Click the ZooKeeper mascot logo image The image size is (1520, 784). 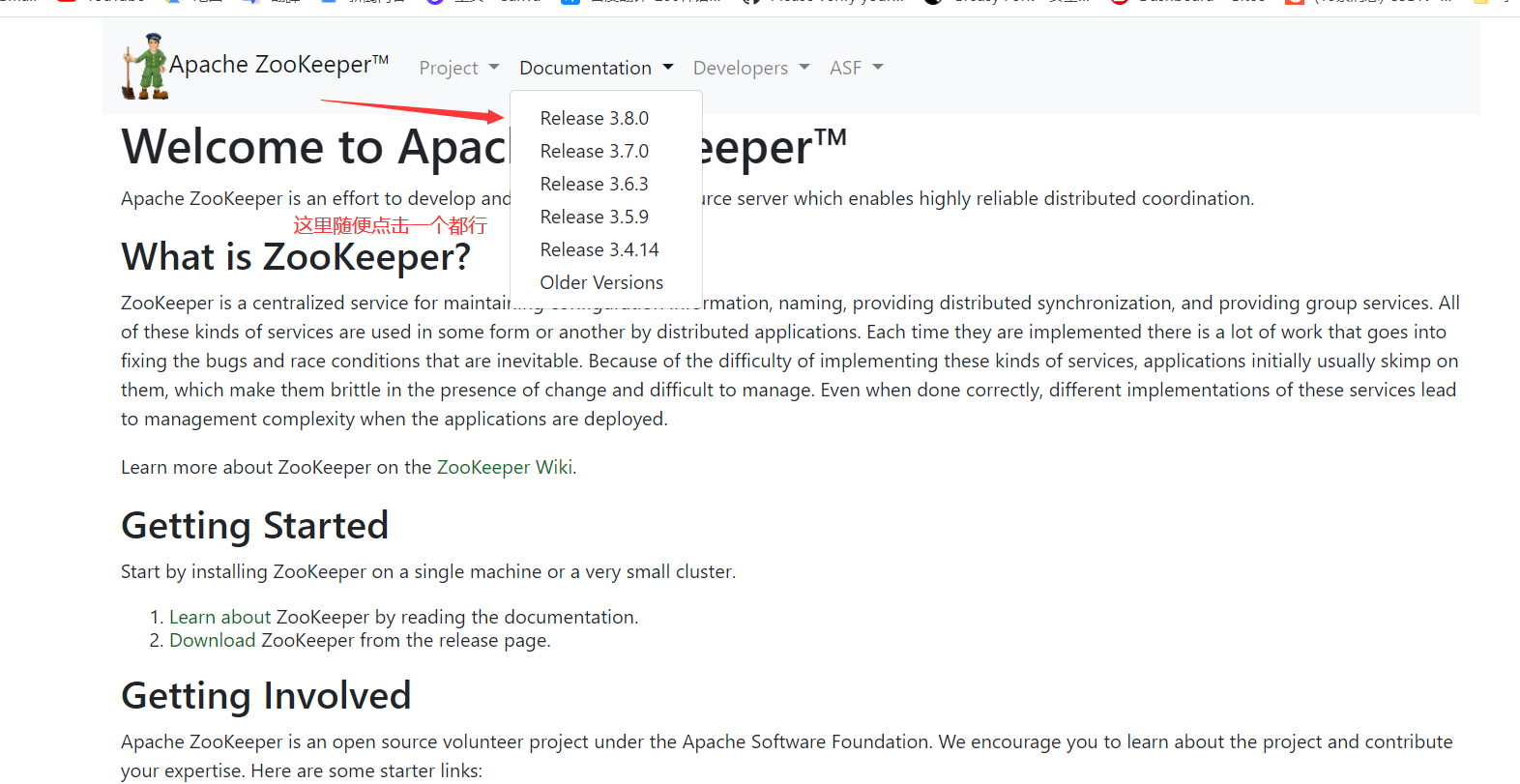(x=145, y=67)
